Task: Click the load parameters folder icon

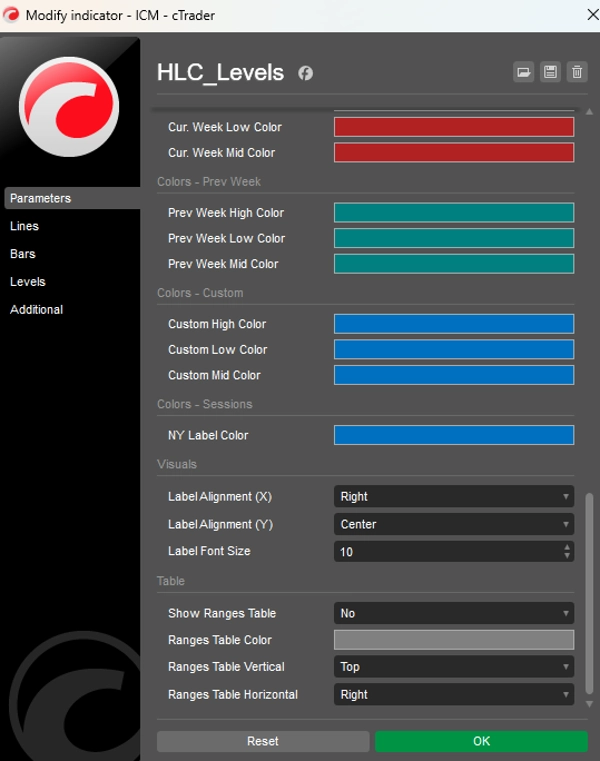Action: tap(523, 72)
